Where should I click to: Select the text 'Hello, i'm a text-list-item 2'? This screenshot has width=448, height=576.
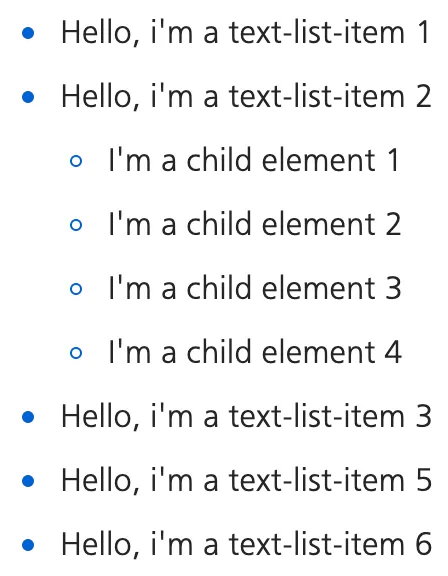coord(246,97)
